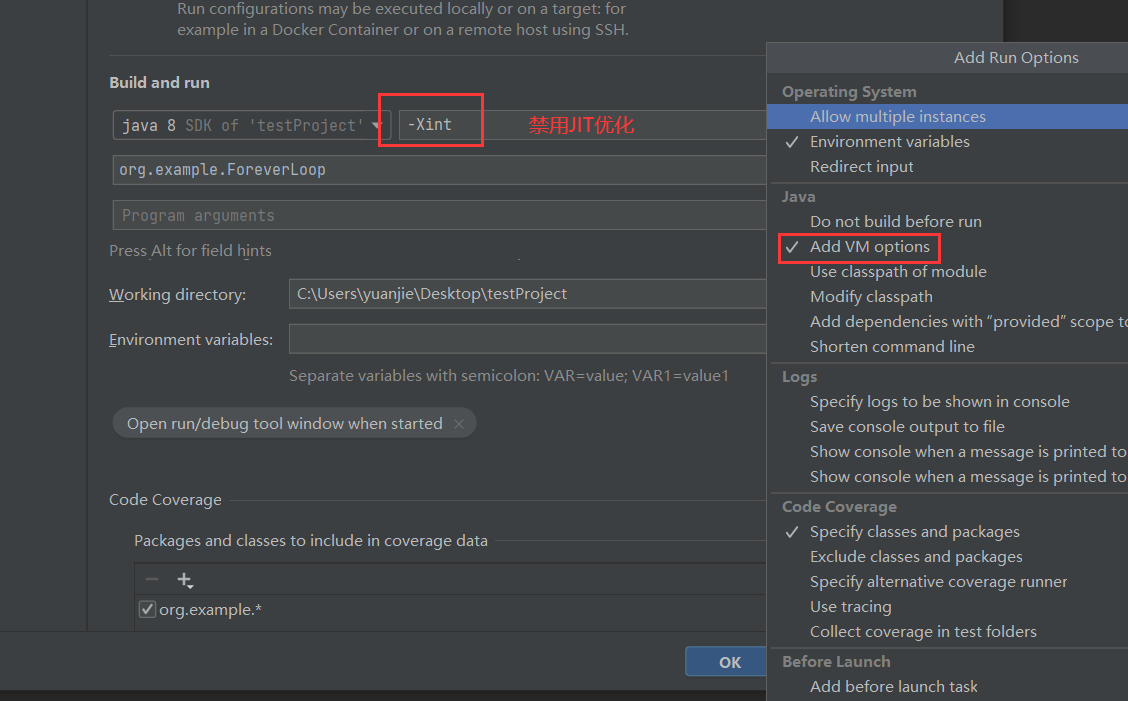Image resolution: width=1128 pixels, height=701 pixels.
Task: Toggle Specify classes and packages option
Action: (x=947, y=532)
